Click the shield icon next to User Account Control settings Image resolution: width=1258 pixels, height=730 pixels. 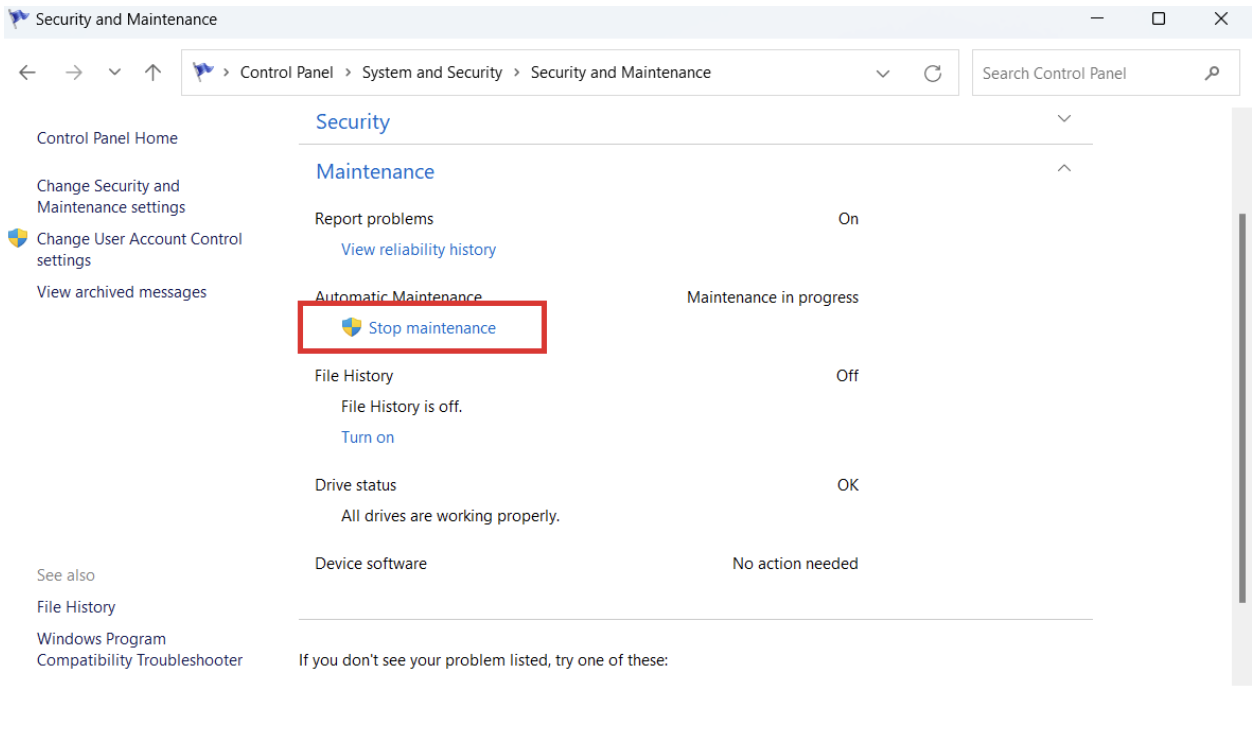17,238
